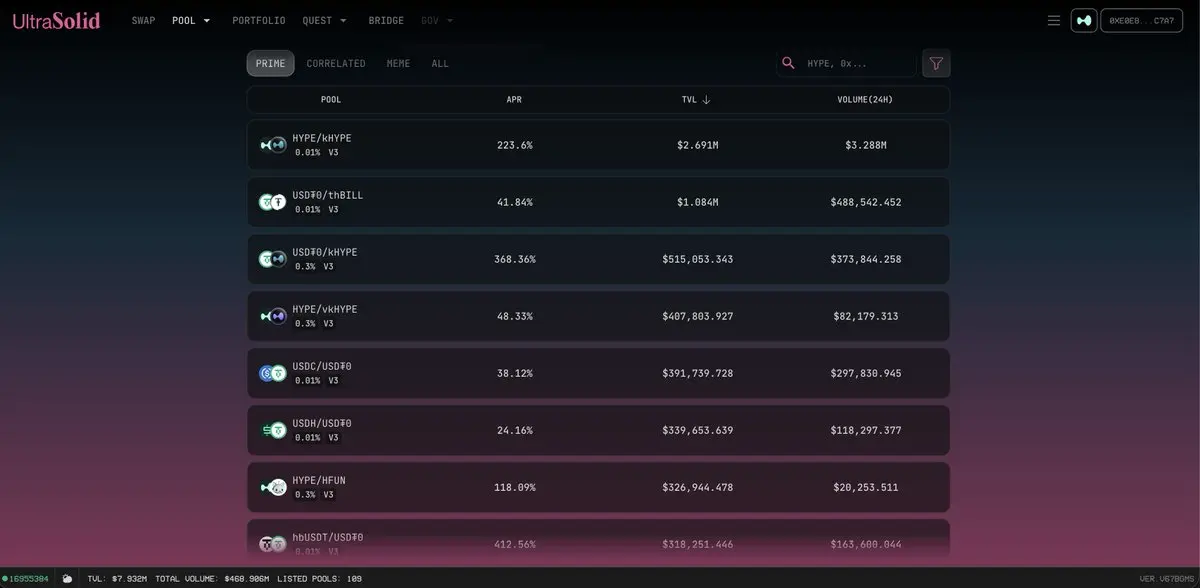Open the HYPE/HFUN pool name
Screen dimensions: 1200x588
click(319, 480)
